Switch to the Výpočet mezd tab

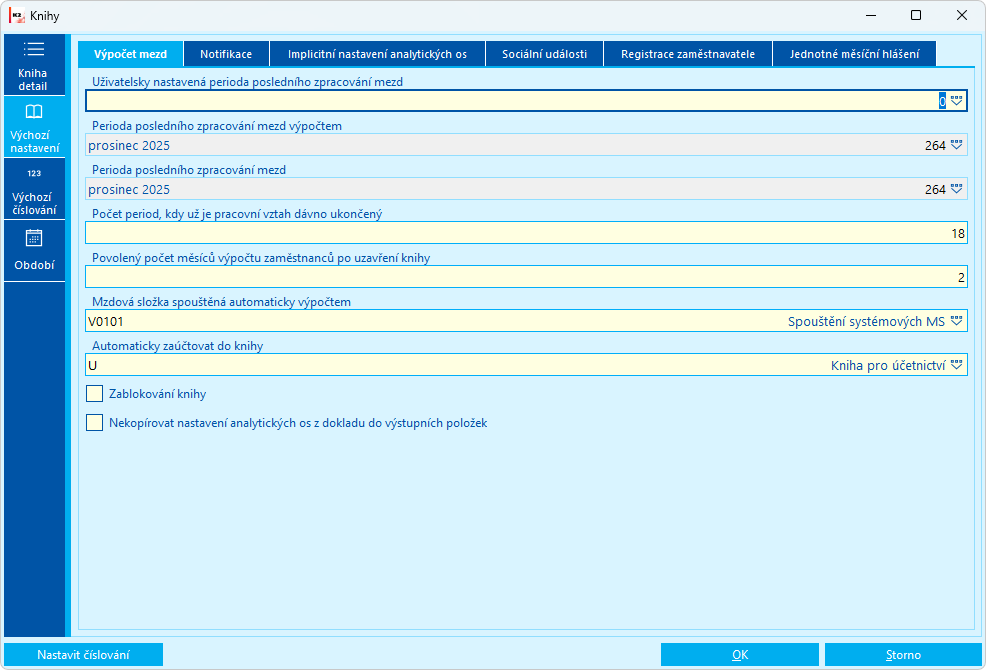(130, 54)
